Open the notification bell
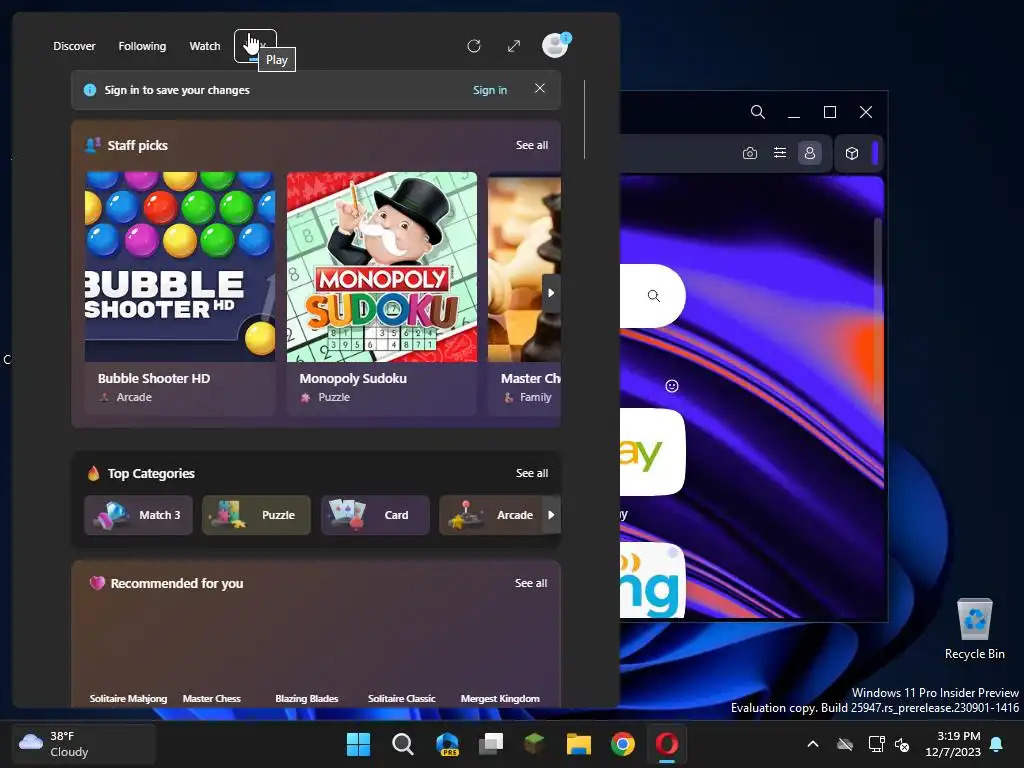 997,744
